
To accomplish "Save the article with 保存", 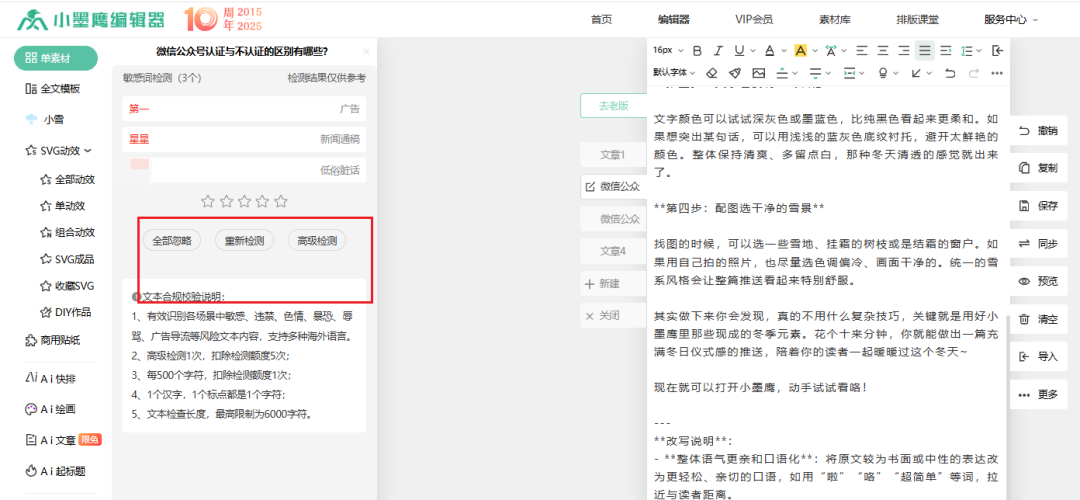I will pos(1038,206).
